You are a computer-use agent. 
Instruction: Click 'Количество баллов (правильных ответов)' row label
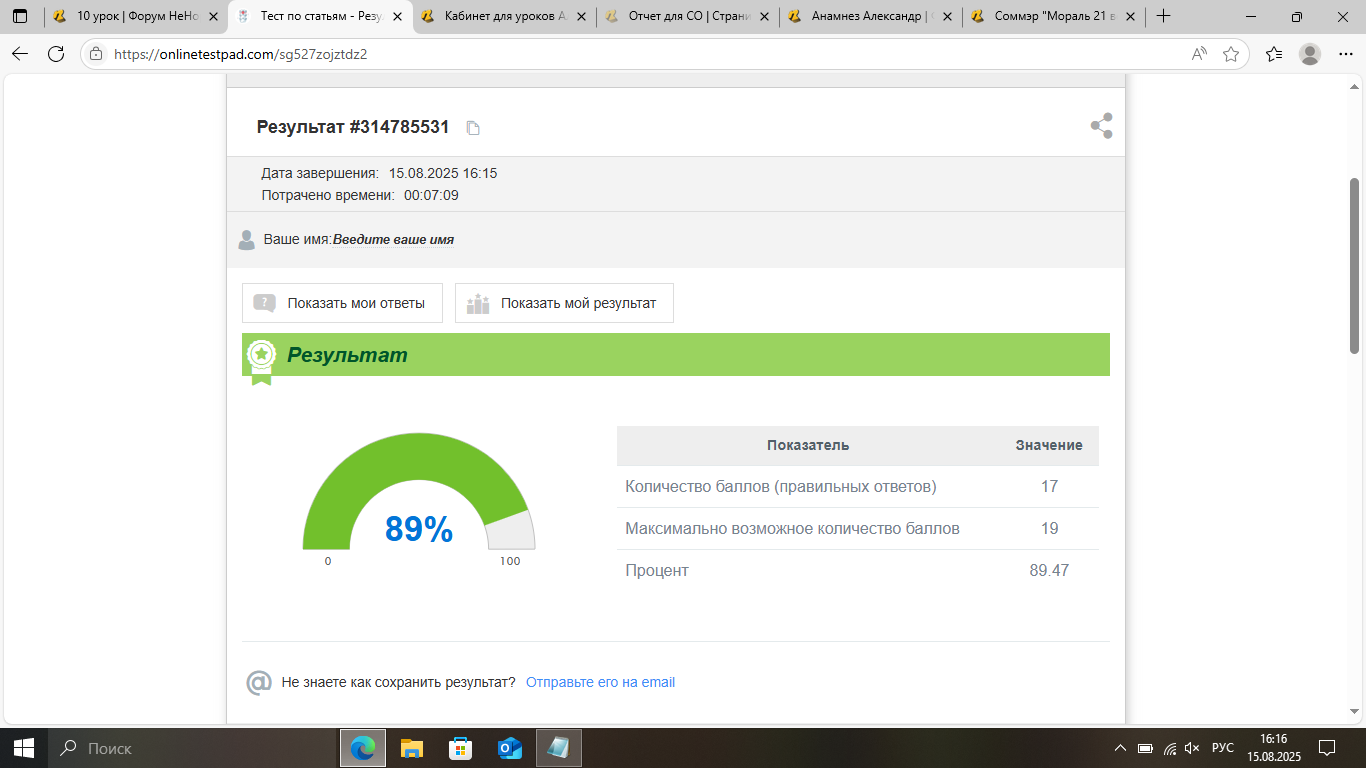pyautogui.click(x=781, y=487)
